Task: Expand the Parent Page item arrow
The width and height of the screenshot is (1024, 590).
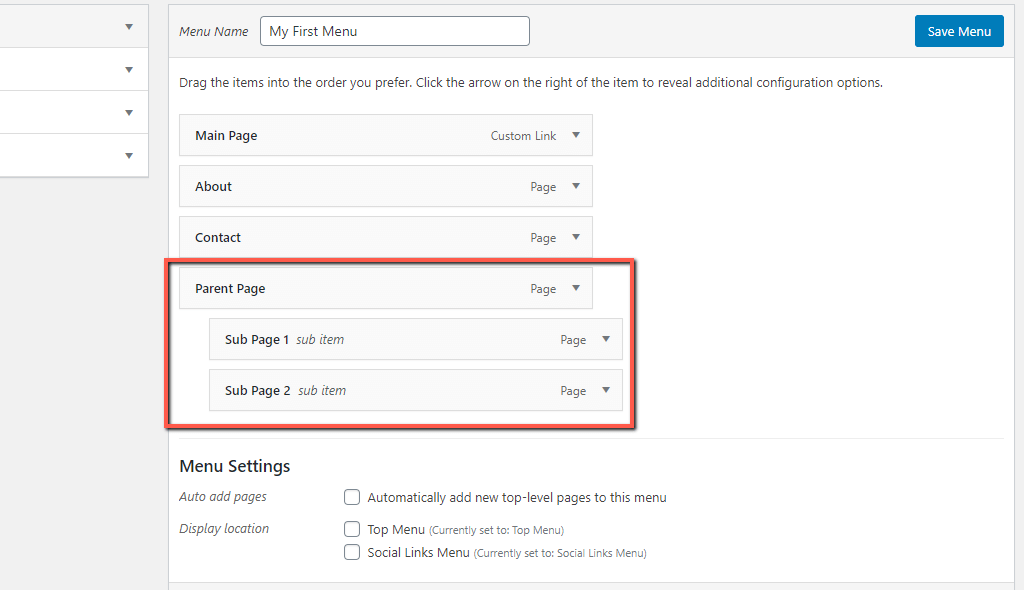Action: click(576, 288)
